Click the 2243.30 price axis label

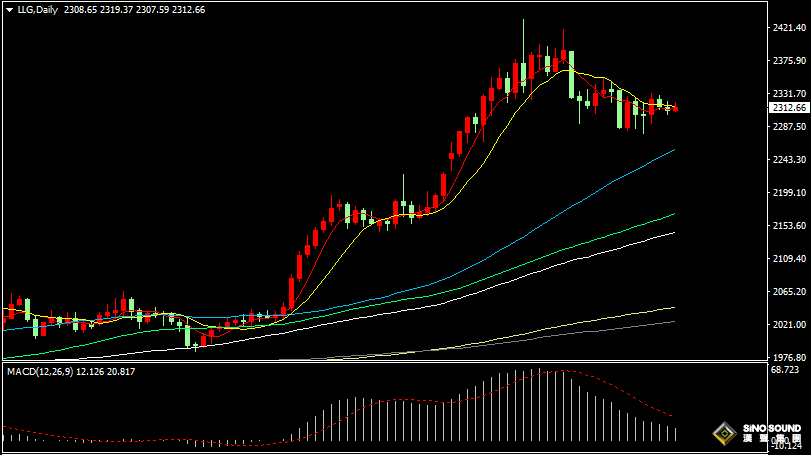tap(789, 160)
